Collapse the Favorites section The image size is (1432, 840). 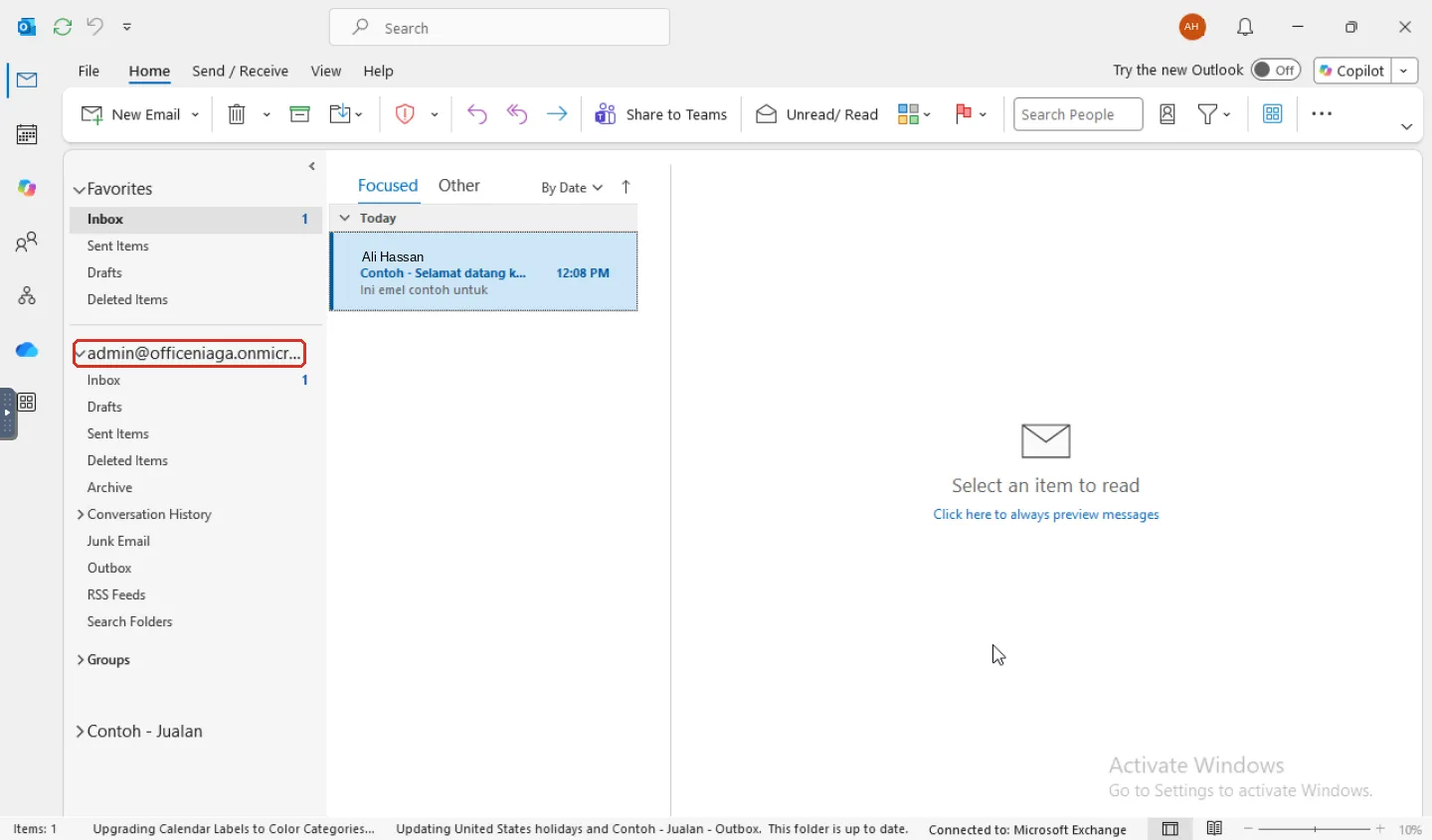pyautogui.click(x=80, y=189)
